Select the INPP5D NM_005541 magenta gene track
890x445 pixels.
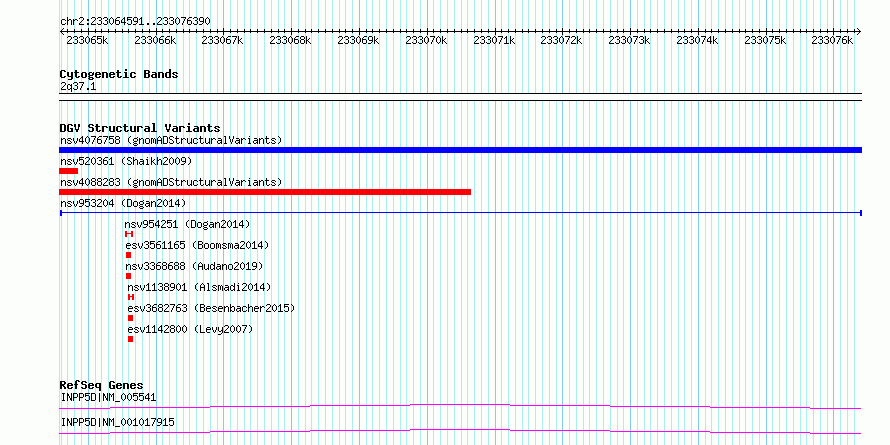460,406
